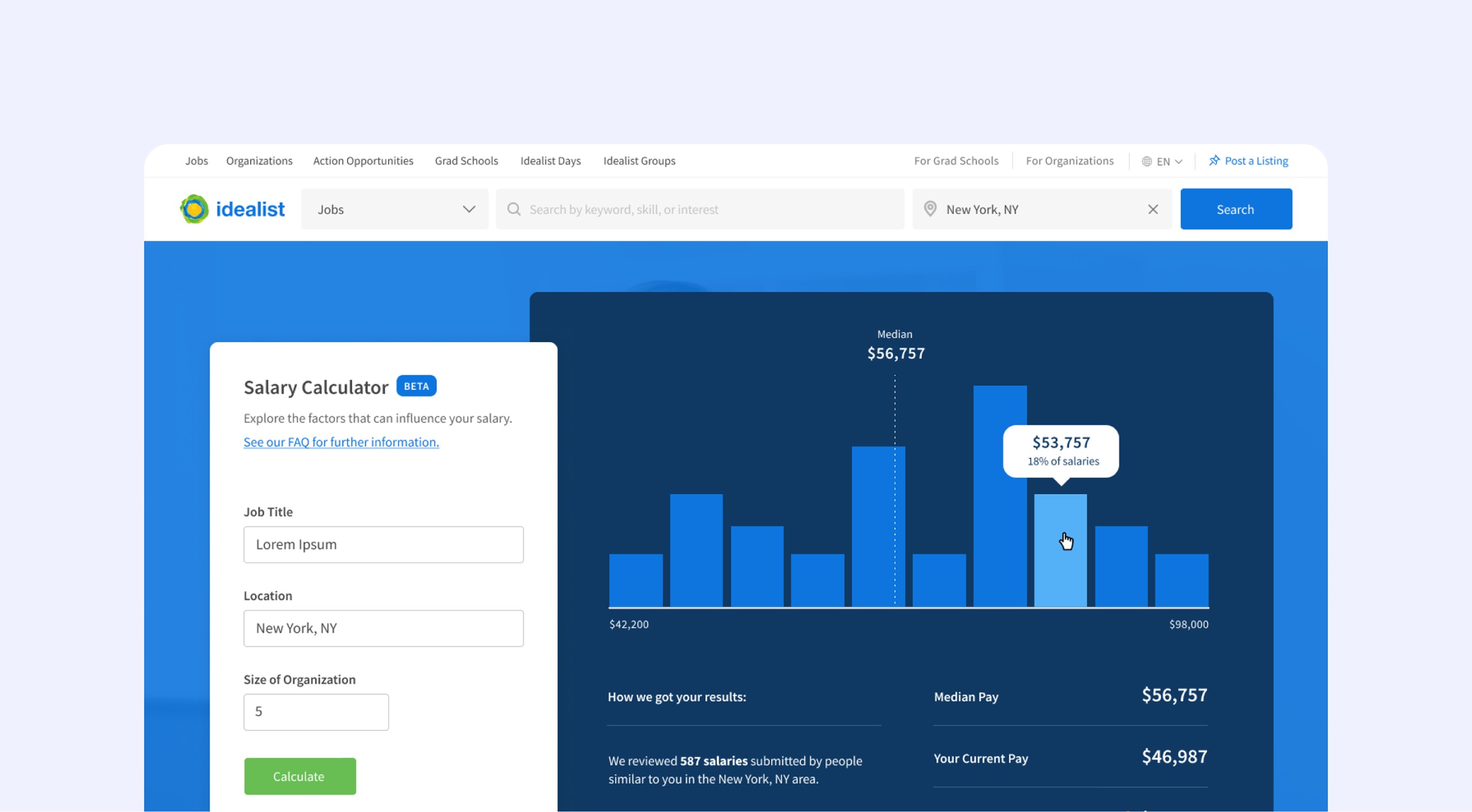Click the Idealist logo icon
1472x812 pixels.
(194, 209)
